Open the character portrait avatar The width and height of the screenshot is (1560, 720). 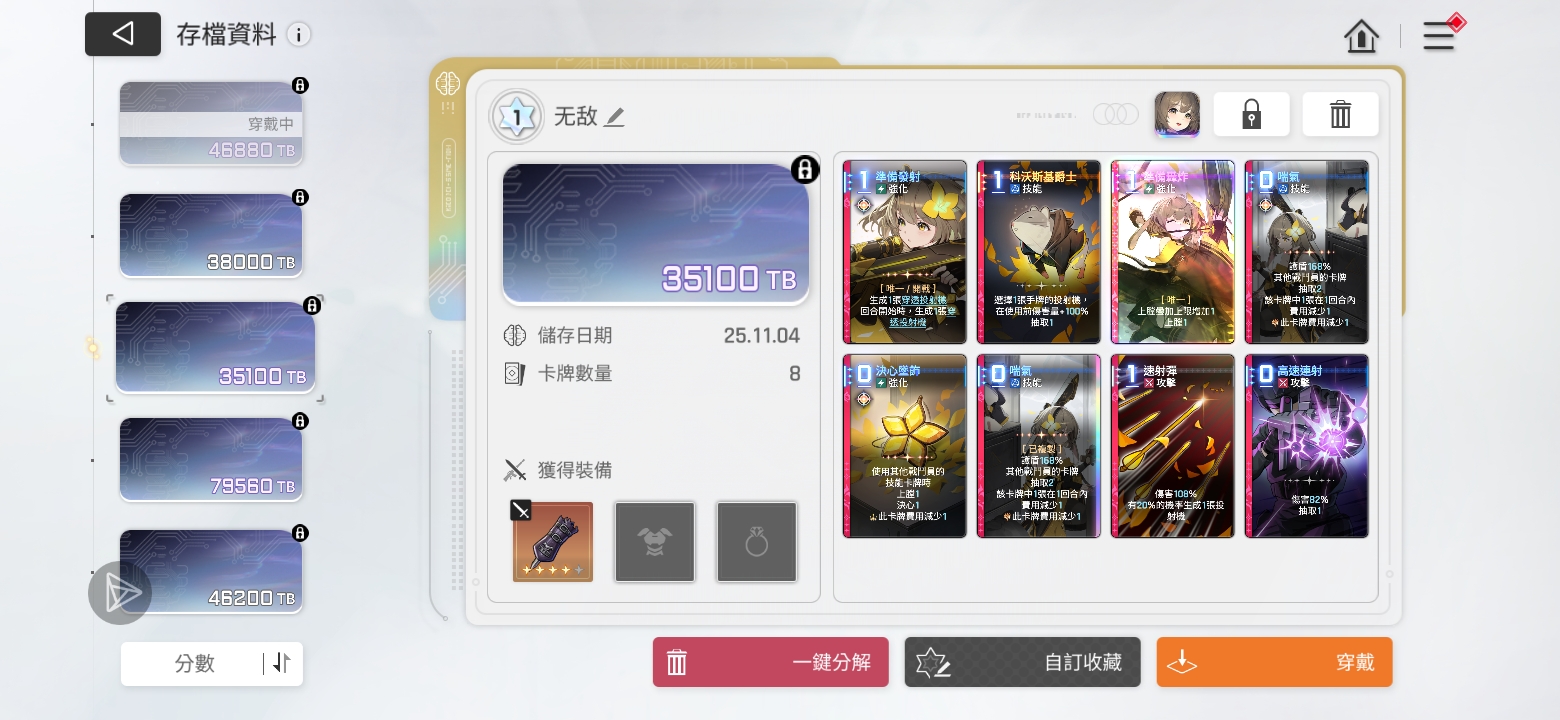[1177, 114]
